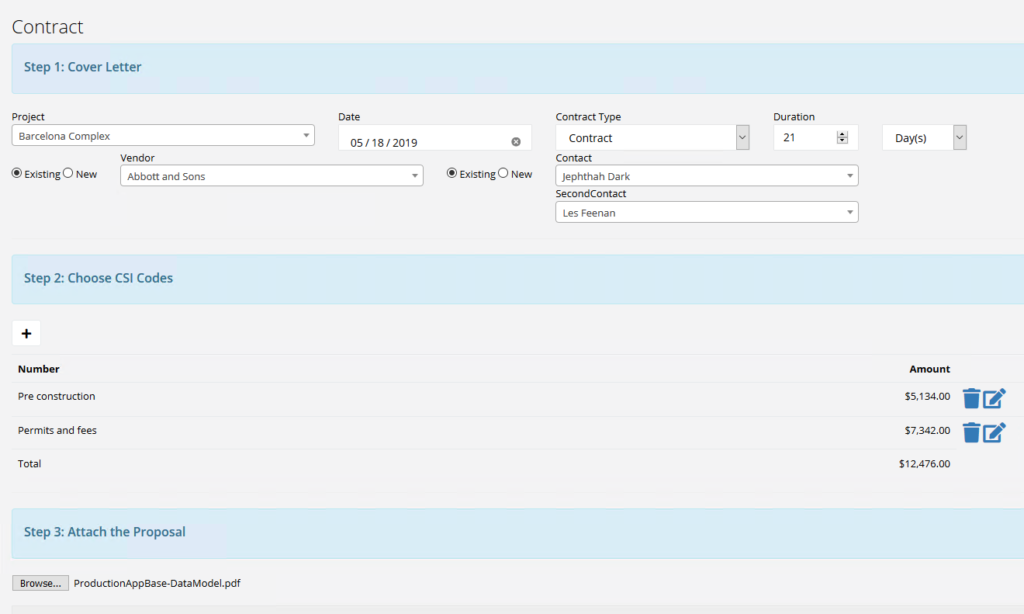This screenshot has width=1024, height=614.
Task: Add a new CSI code with plus button
Action: [x=26, y=333]
